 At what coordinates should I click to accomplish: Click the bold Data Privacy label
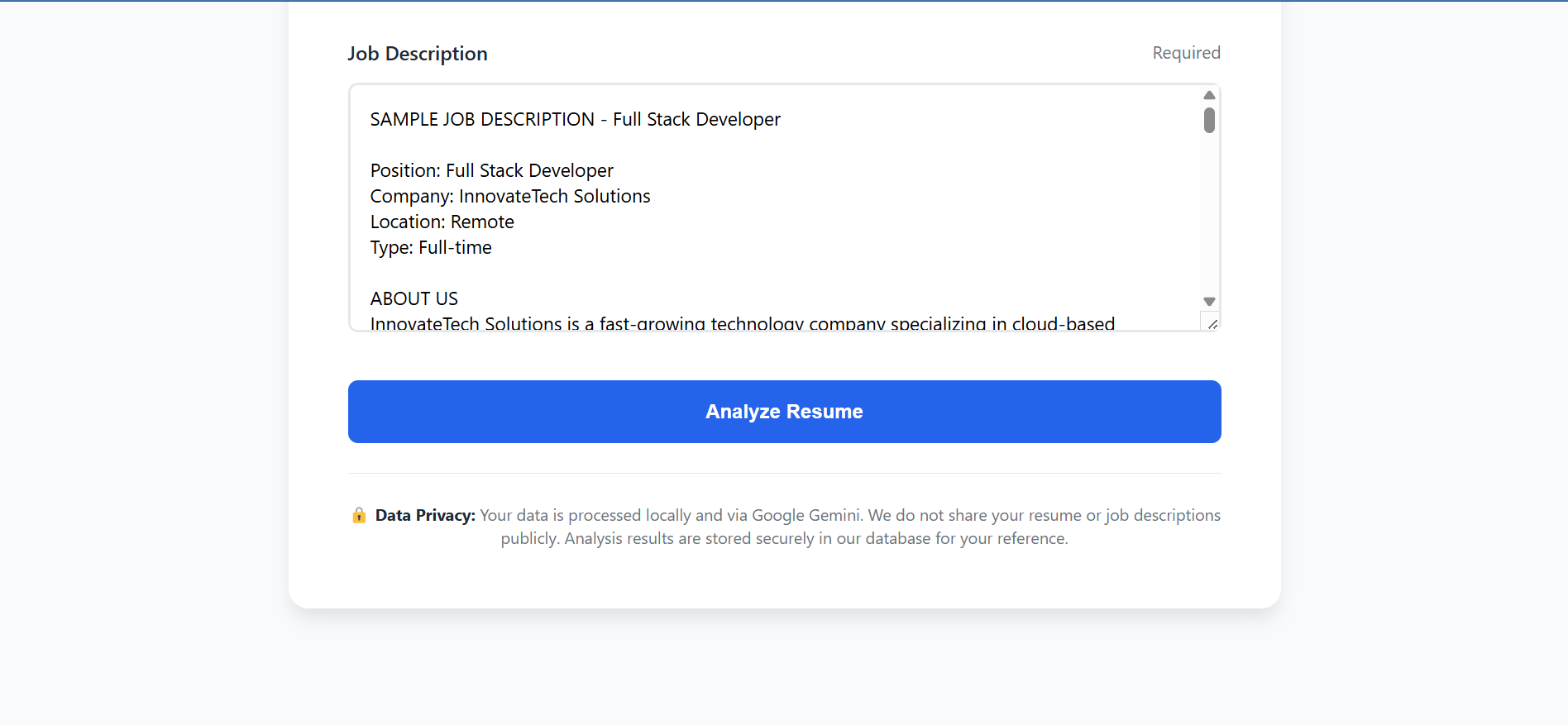425,516
